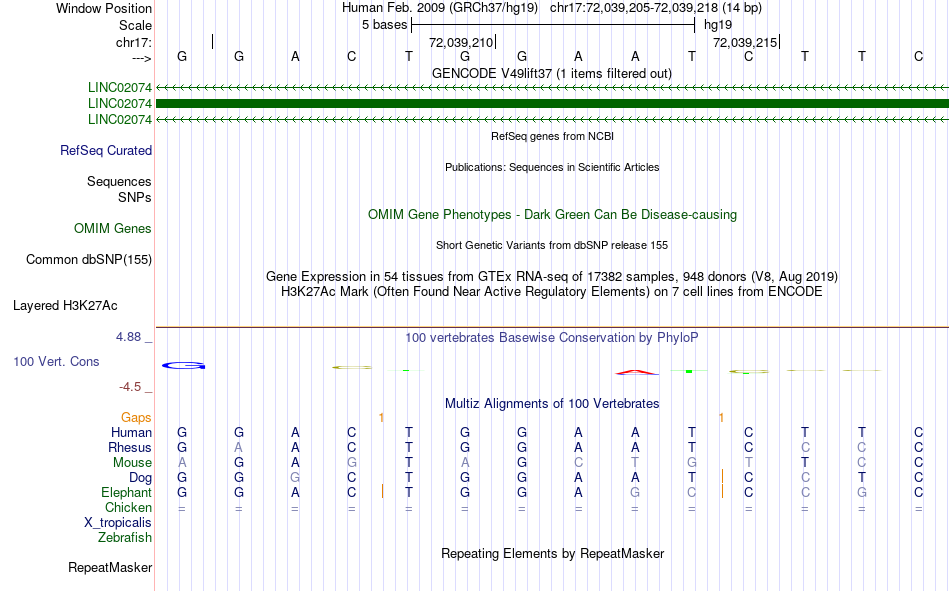The width and height of the screenshot is (950, 591).
Task: Select the Mouse species label
Action: pos(132,462)
